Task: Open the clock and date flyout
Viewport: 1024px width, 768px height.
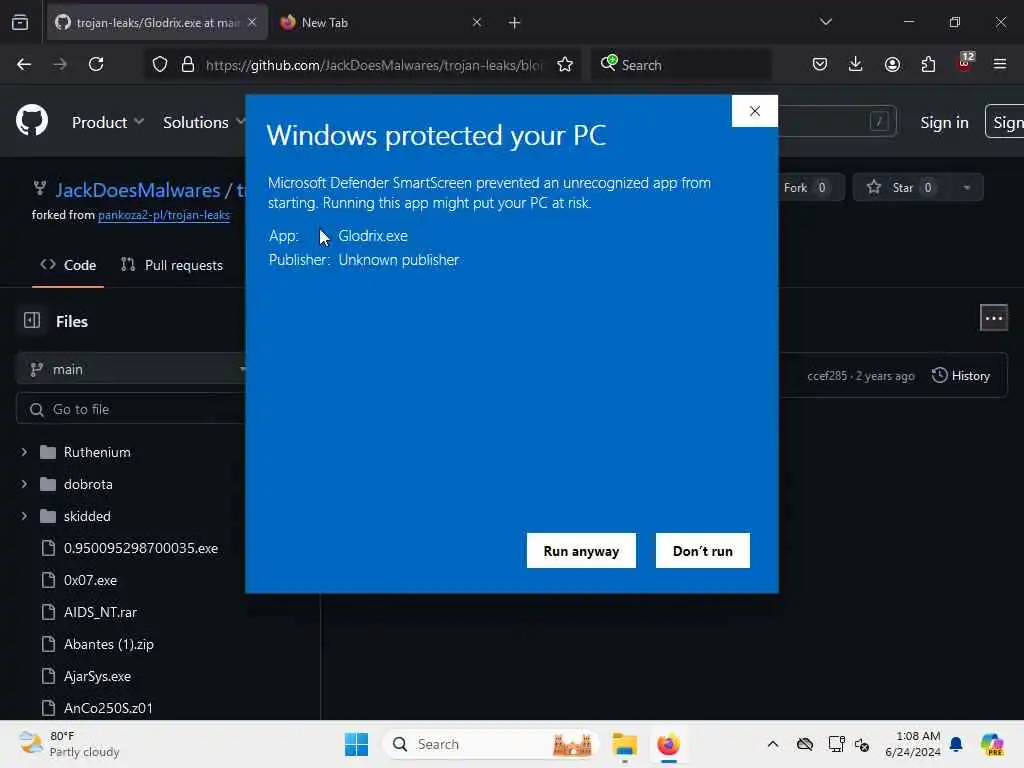Action: point(913,744)
